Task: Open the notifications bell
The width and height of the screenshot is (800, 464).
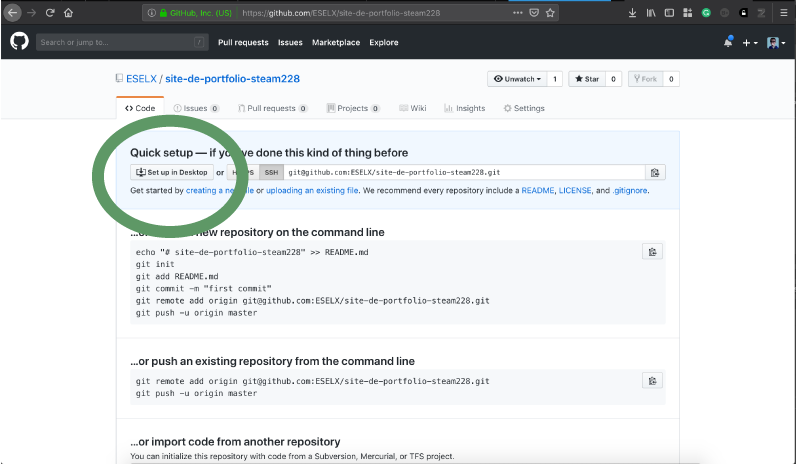Action: point(728,43)
